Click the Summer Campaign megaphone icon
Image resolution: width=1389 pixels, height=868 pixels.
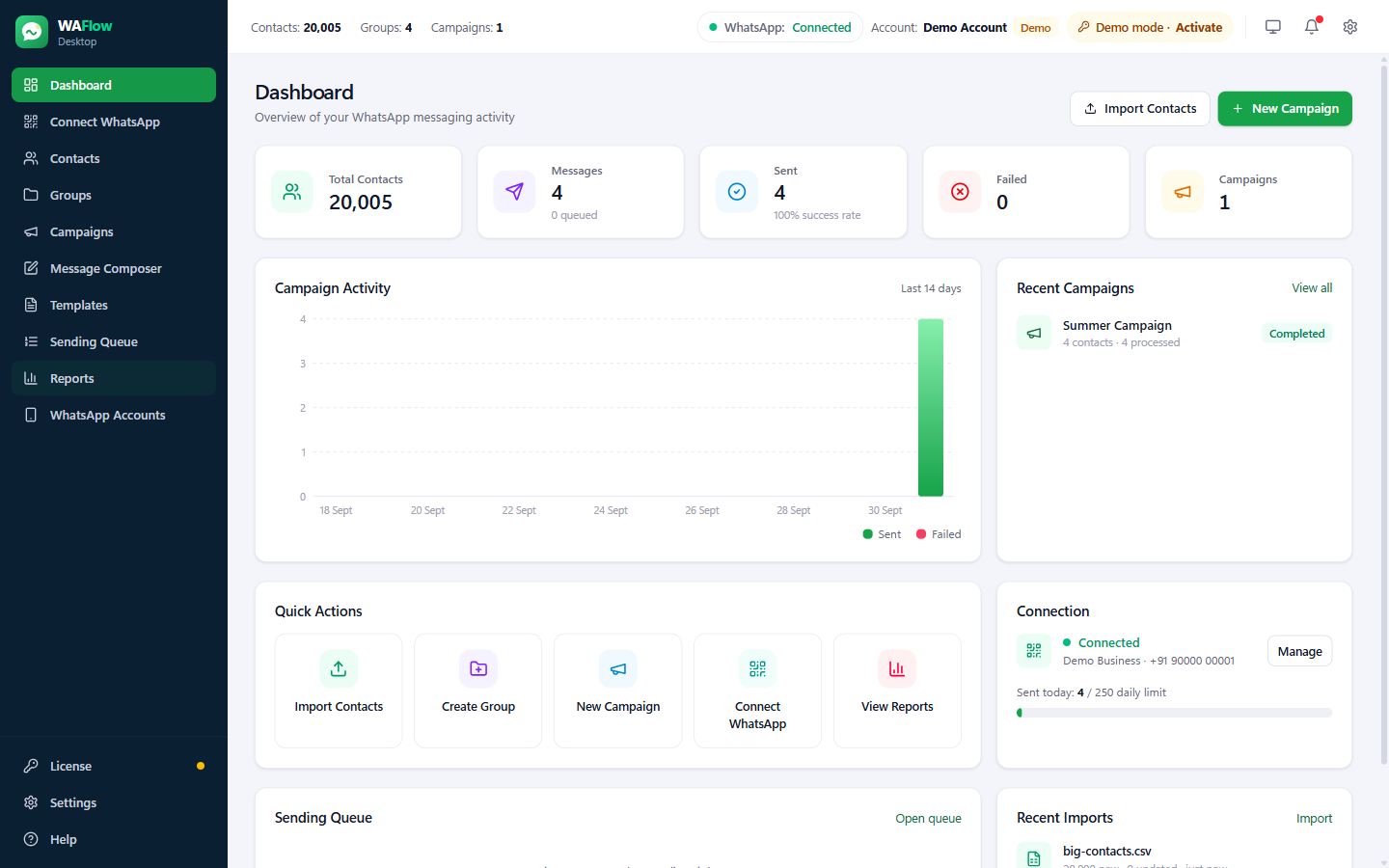(1034, 333)
